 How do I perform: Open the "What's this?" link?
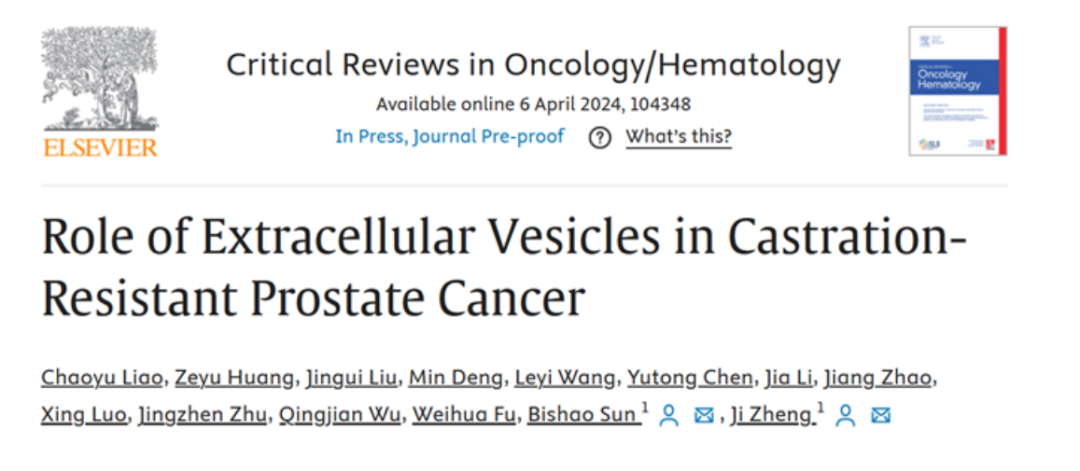coord(678,137)
